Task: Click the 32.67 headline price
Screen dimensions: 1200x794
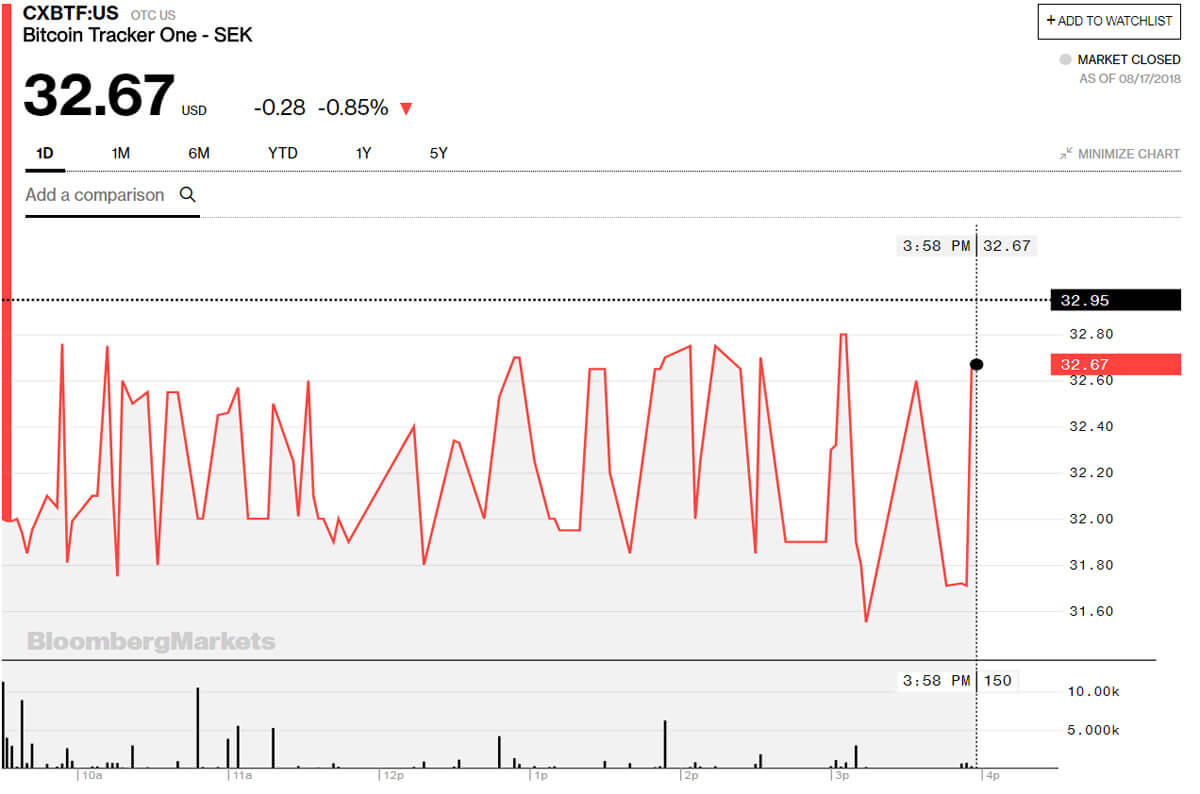Action: click(98, 95)
